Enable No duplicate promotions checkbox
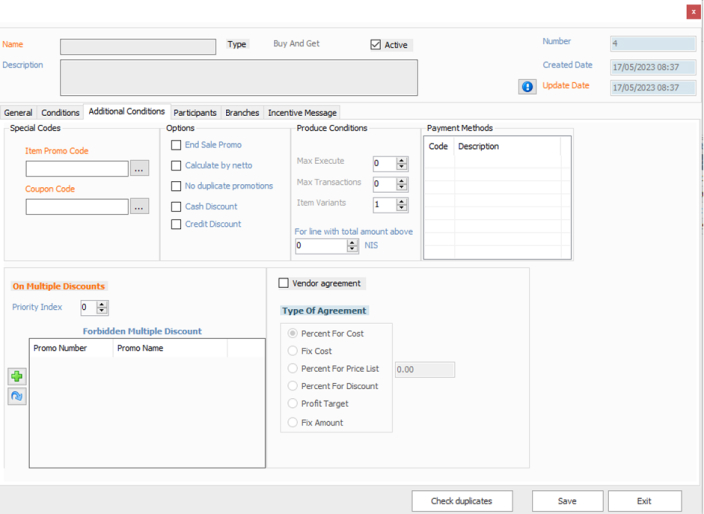704x514 pixels. click(x=176, y=186)
